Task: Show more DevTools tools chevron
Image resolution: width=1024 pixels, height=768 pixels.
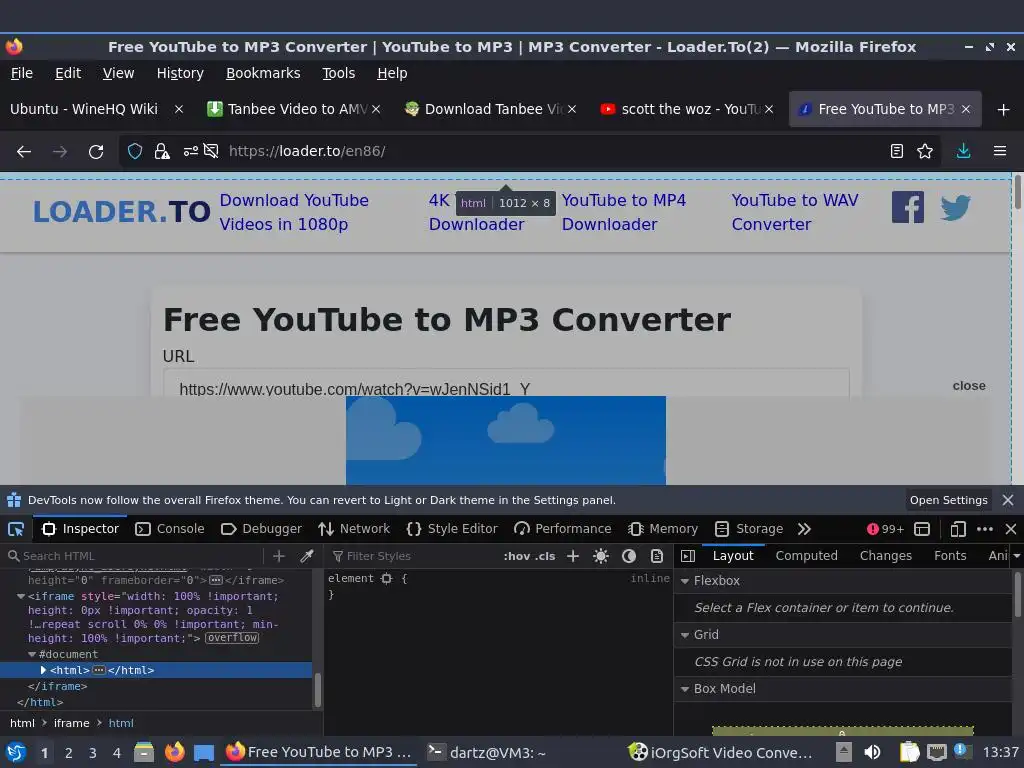Action: point(805,529)
